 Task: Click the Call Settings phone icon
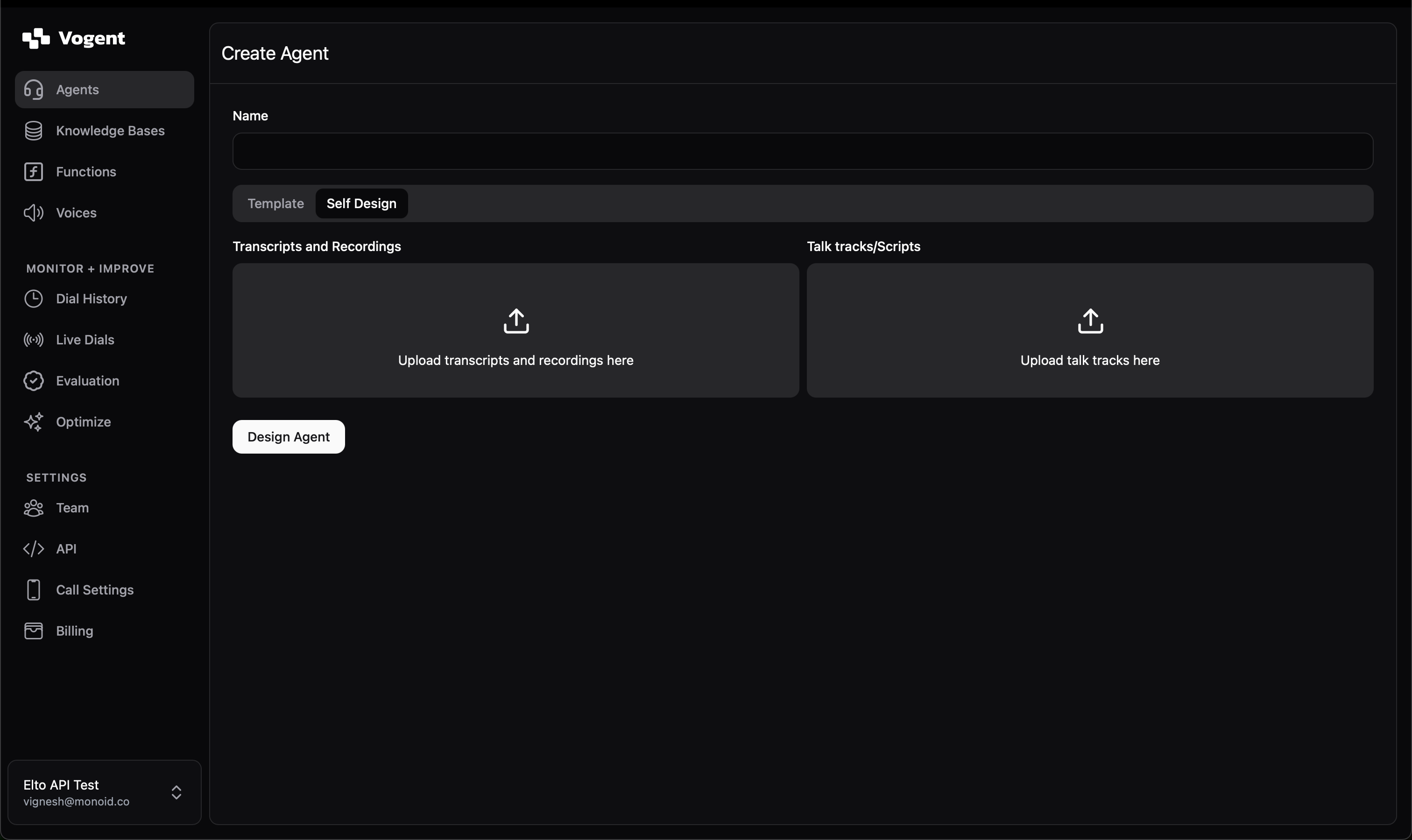coord(34,590)
